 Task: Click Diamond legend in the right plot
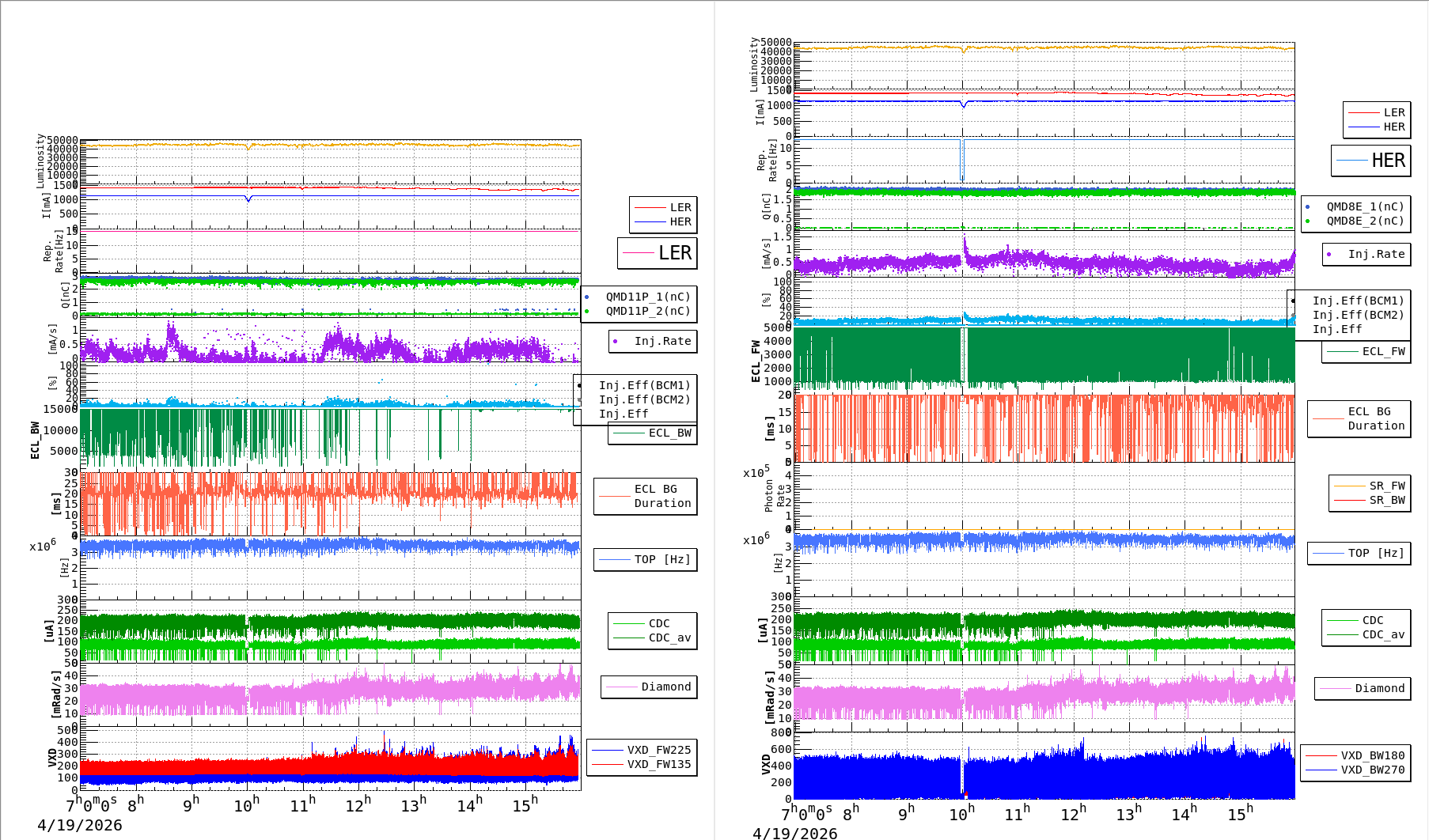click(1379, 688)
